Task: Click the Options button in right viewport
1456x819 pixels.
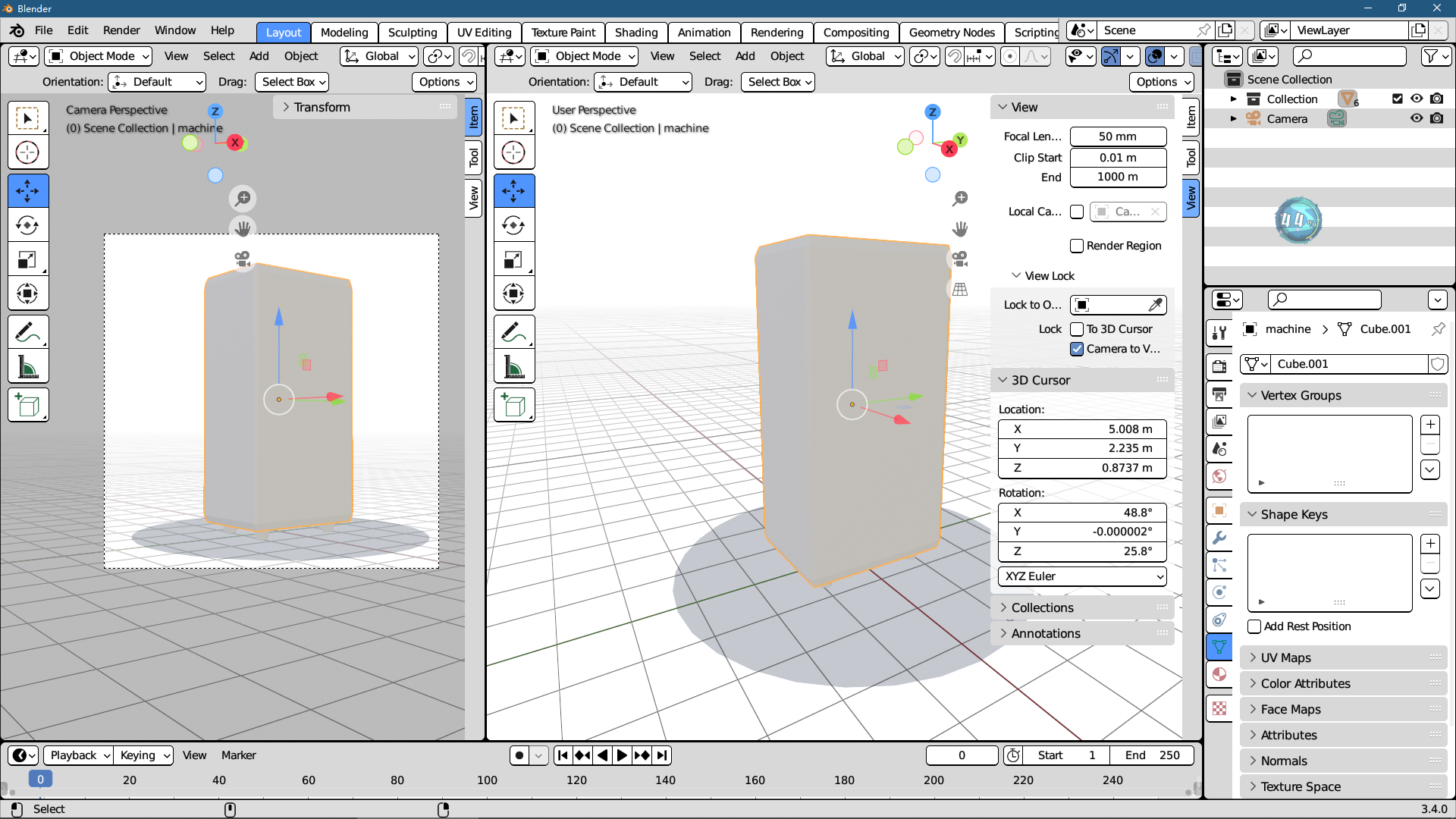Action: click(1162, 82)
